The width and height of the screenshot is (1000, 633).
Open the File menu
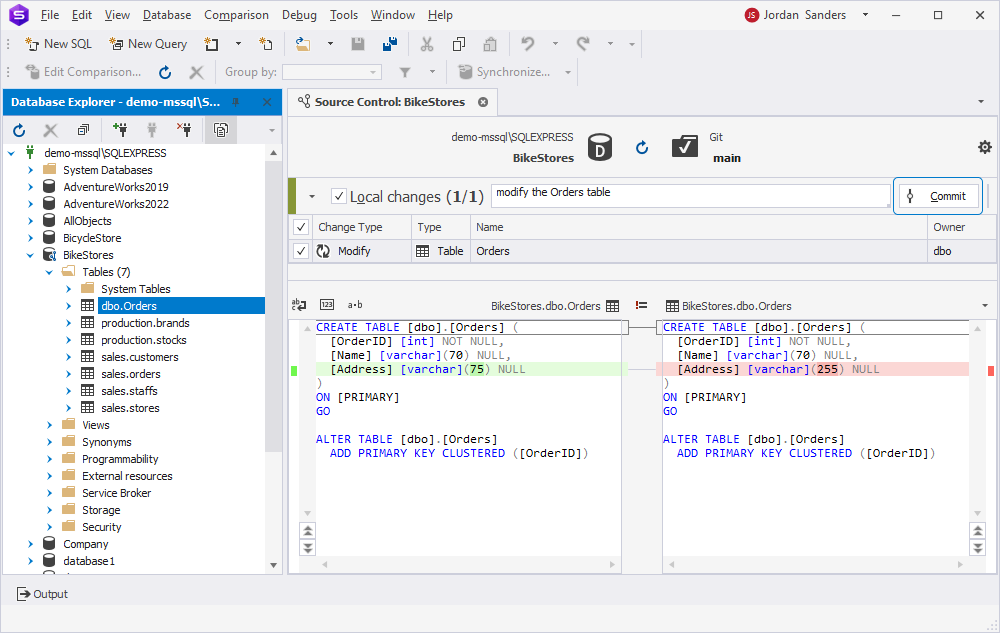(50, 15)
